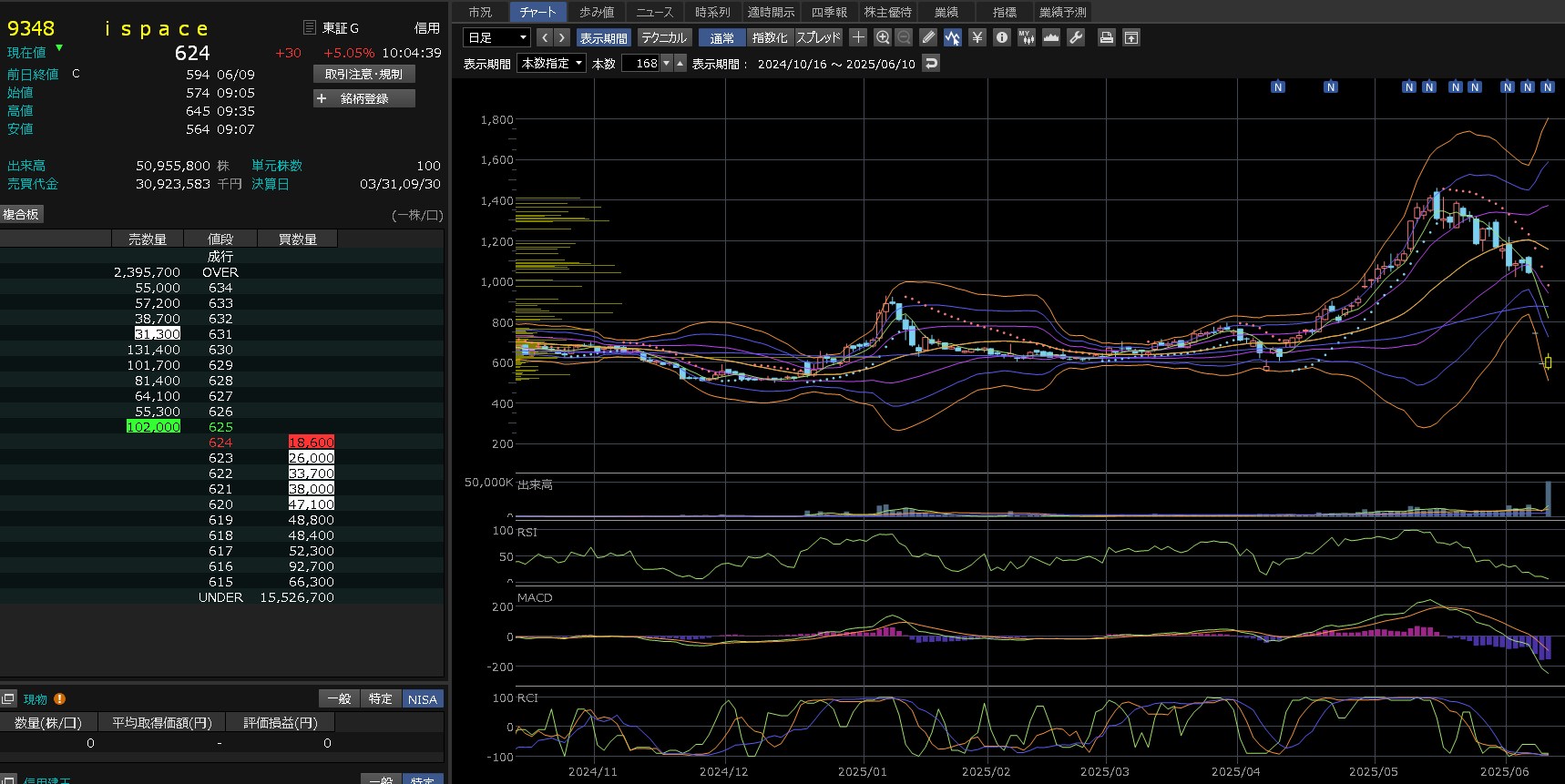Open the 市況 tab
The width and height of the screenshot is (1565, 784).
coord(480,12)
